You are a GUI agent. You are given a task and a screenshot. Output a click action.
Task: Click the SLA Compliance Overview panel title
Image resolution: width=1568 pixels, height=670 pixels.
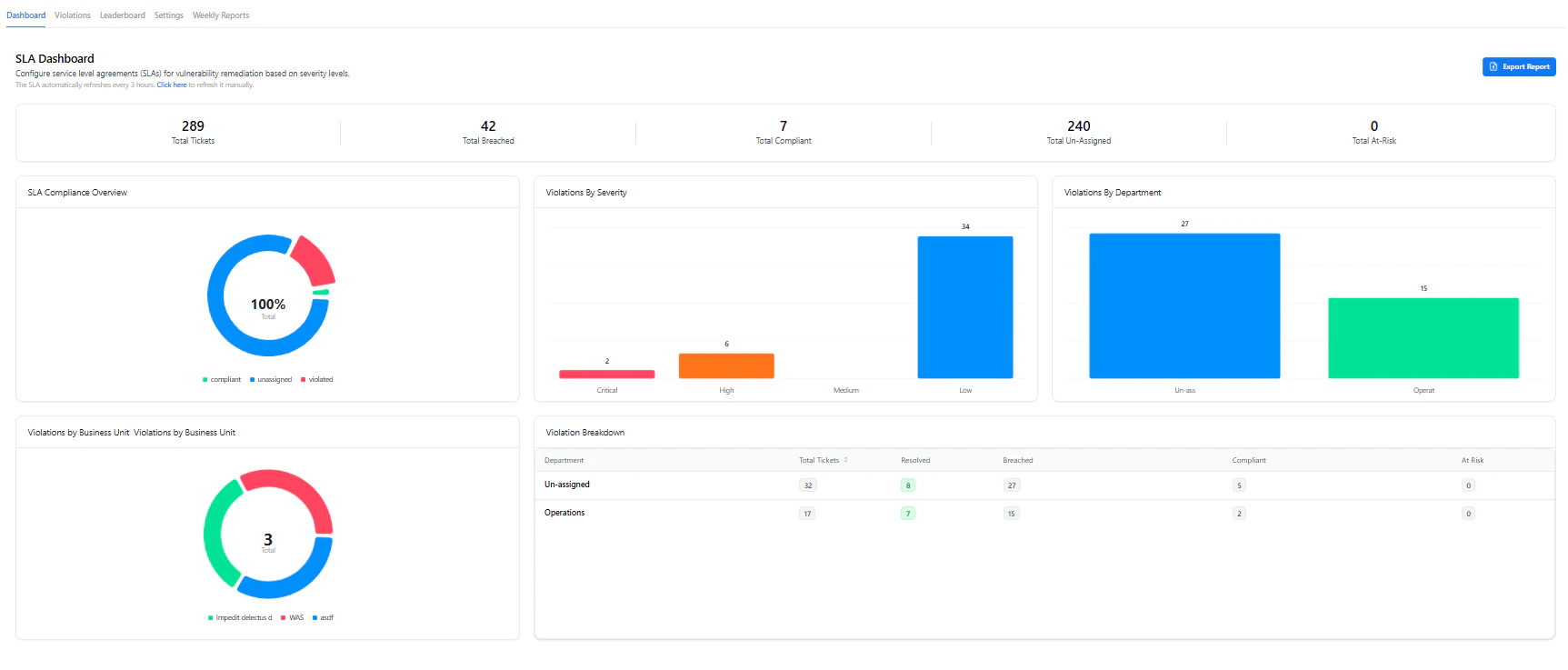77,193
